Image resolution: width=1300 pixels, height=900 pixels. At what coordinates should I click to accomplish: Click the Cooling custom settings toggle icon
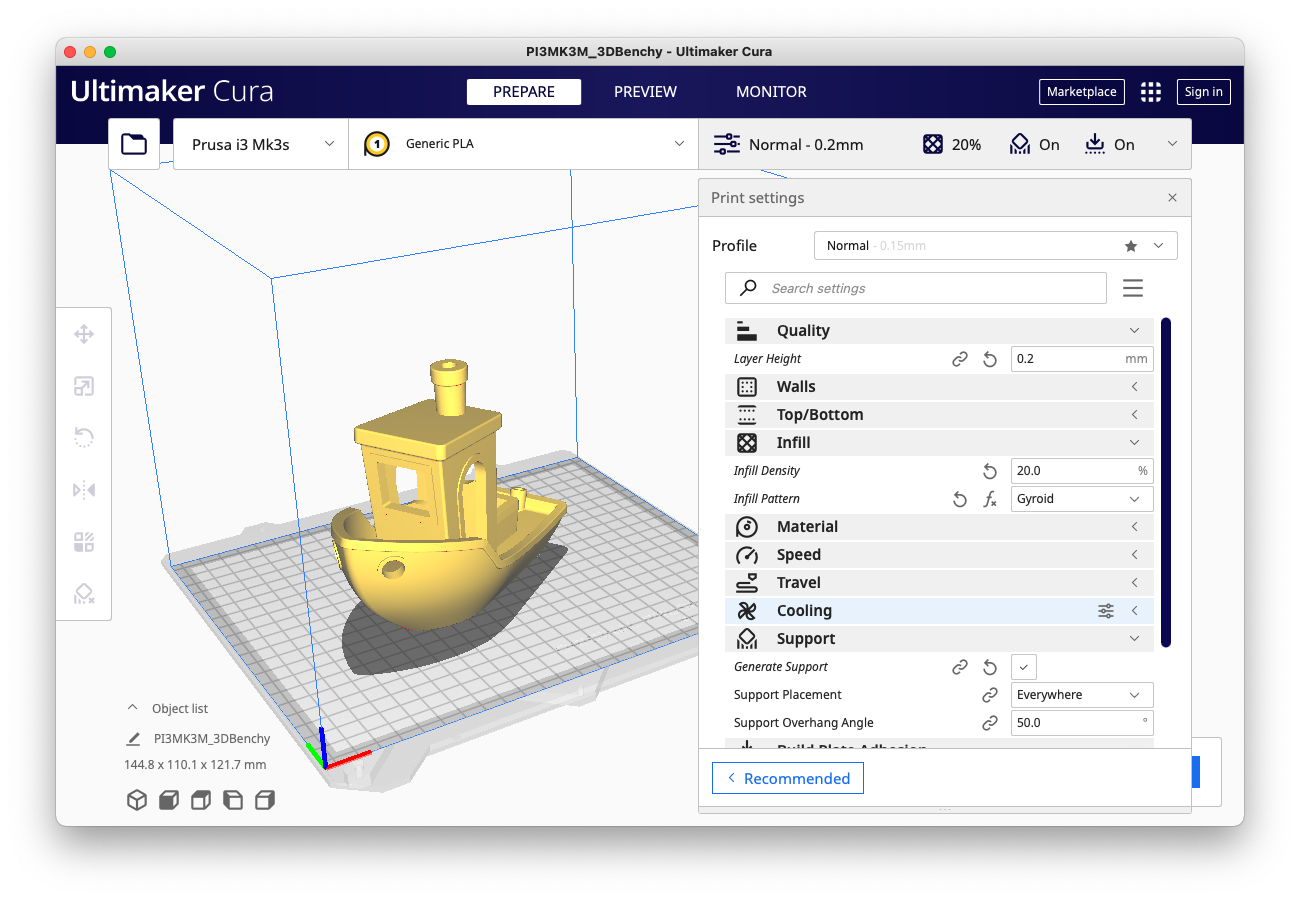1106,610
